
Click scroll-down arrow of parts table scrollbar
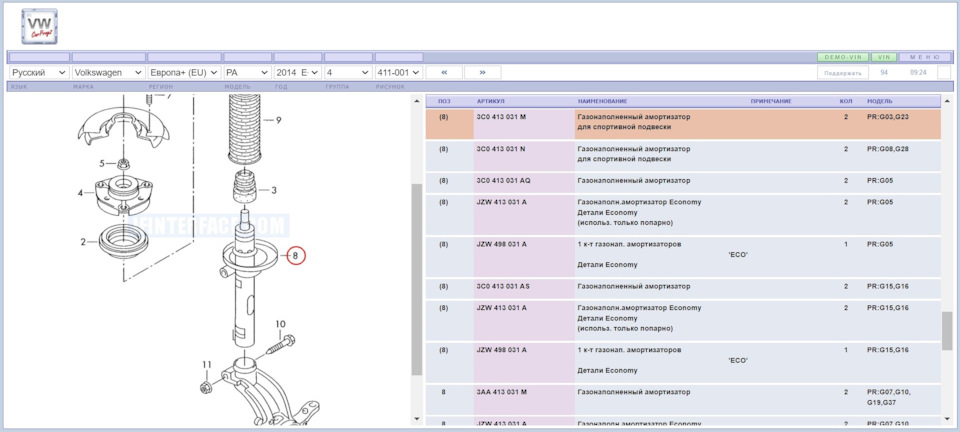(948, 419)
